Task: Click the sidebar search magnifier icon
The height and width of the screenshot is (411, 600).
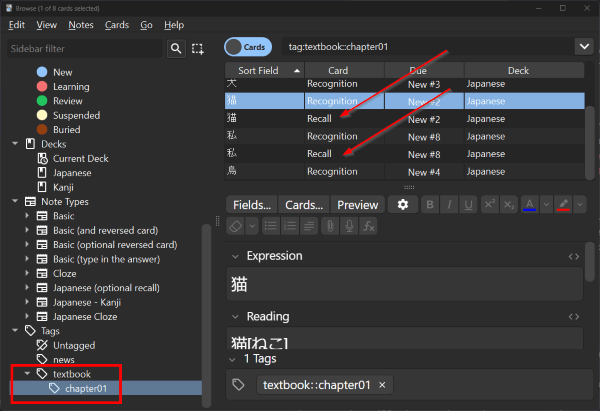Action: 176,49
